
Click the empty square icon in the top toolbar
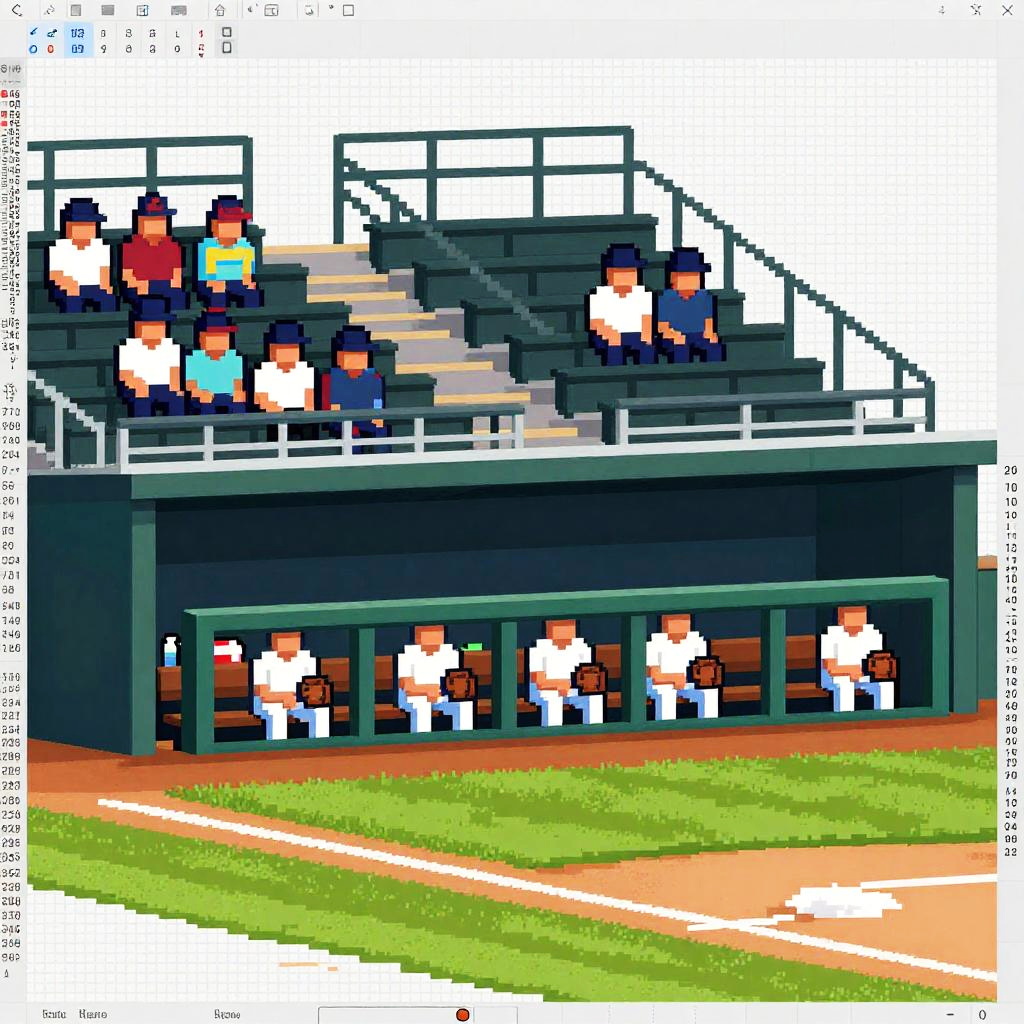pyautogui.click(x=348, y=11)
